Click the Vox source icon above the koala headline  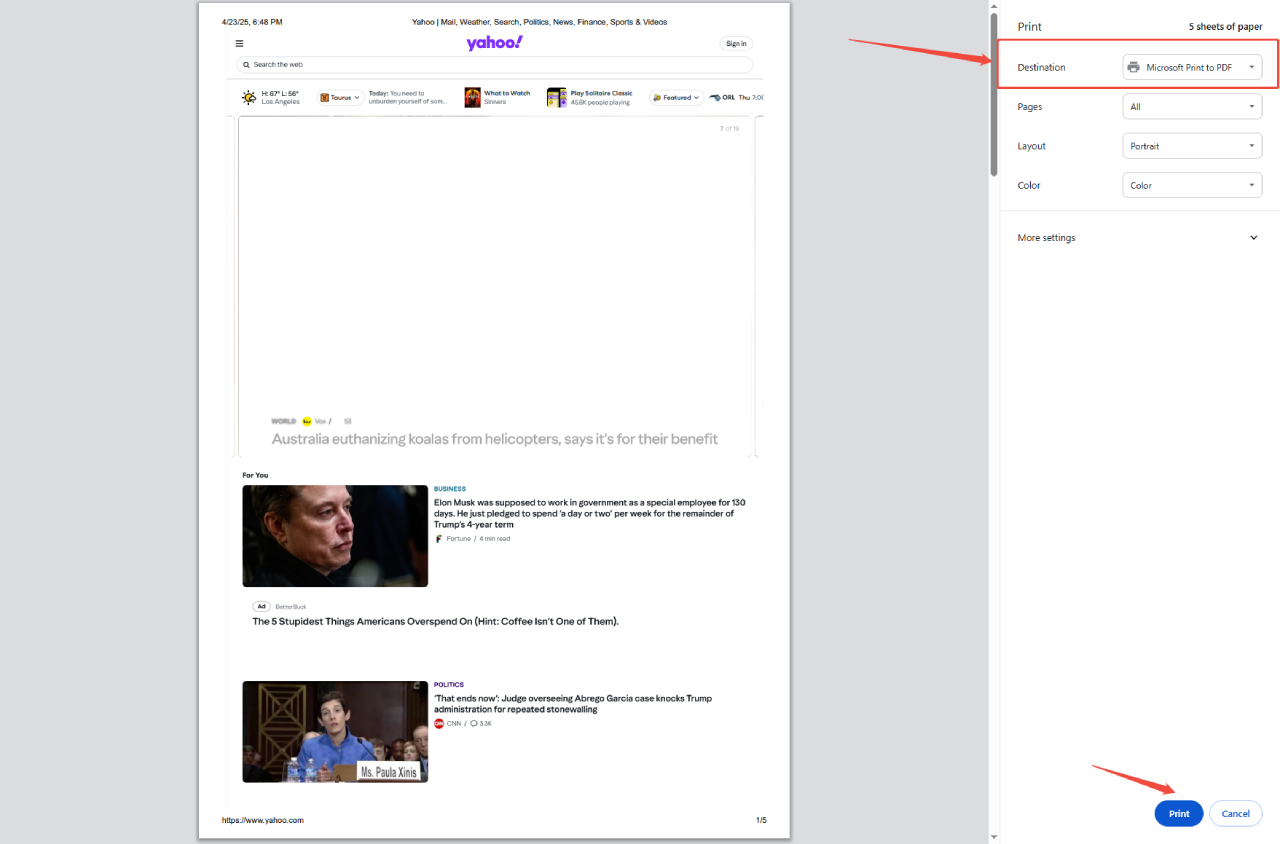(x=305, y=421)
